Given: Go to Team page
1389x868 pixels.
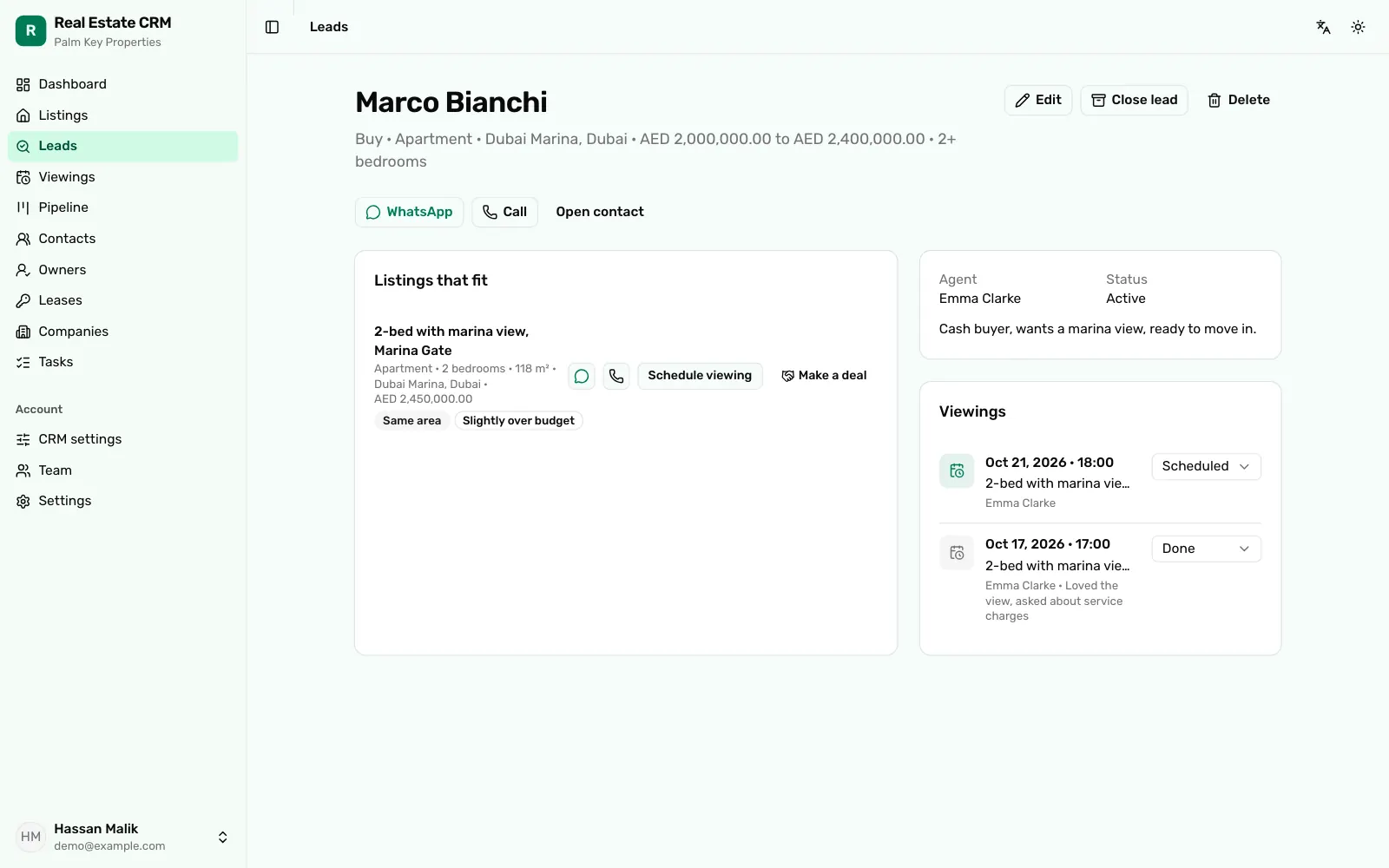Looking at the screenshot, I should [x=122, y=470].
